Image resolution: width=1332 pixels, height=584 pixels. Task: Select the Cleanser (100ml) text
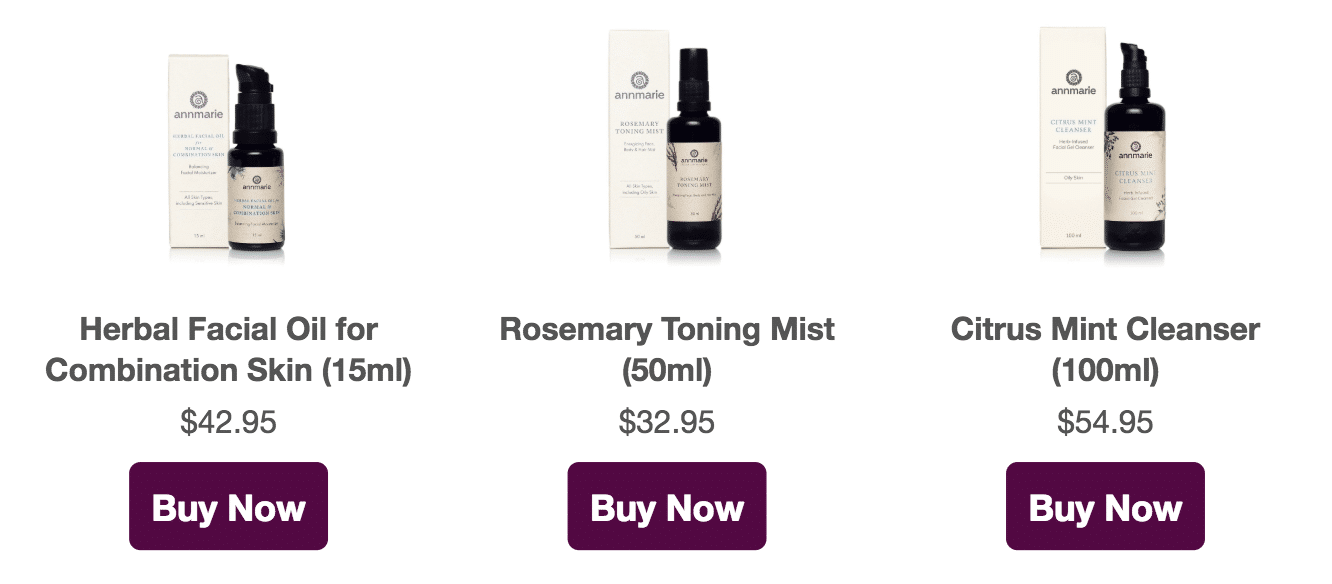(x=1105, y=370)
